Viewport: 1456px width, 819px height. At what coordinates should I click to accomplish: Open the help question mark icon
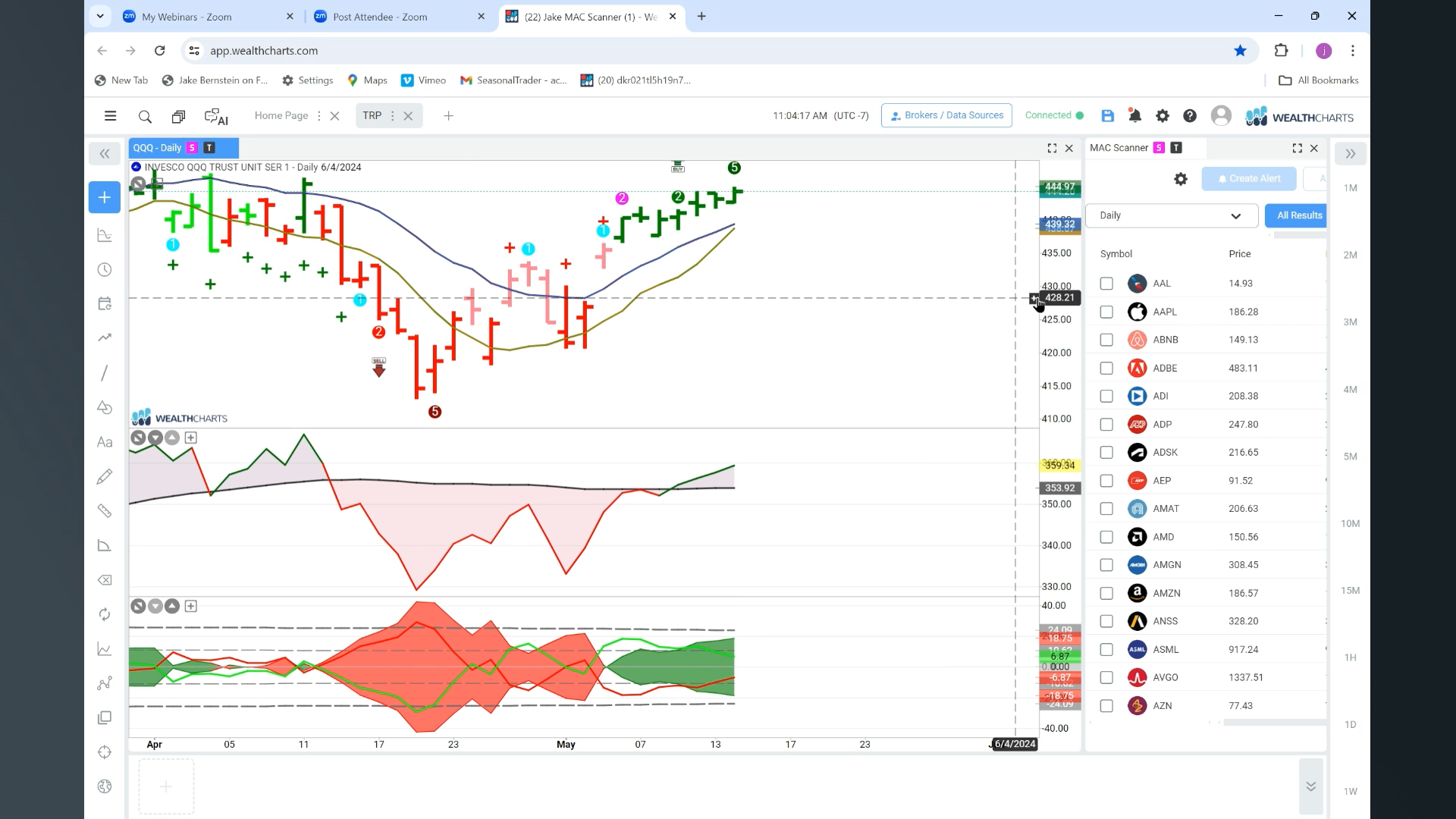click(x=1190, y=115)
